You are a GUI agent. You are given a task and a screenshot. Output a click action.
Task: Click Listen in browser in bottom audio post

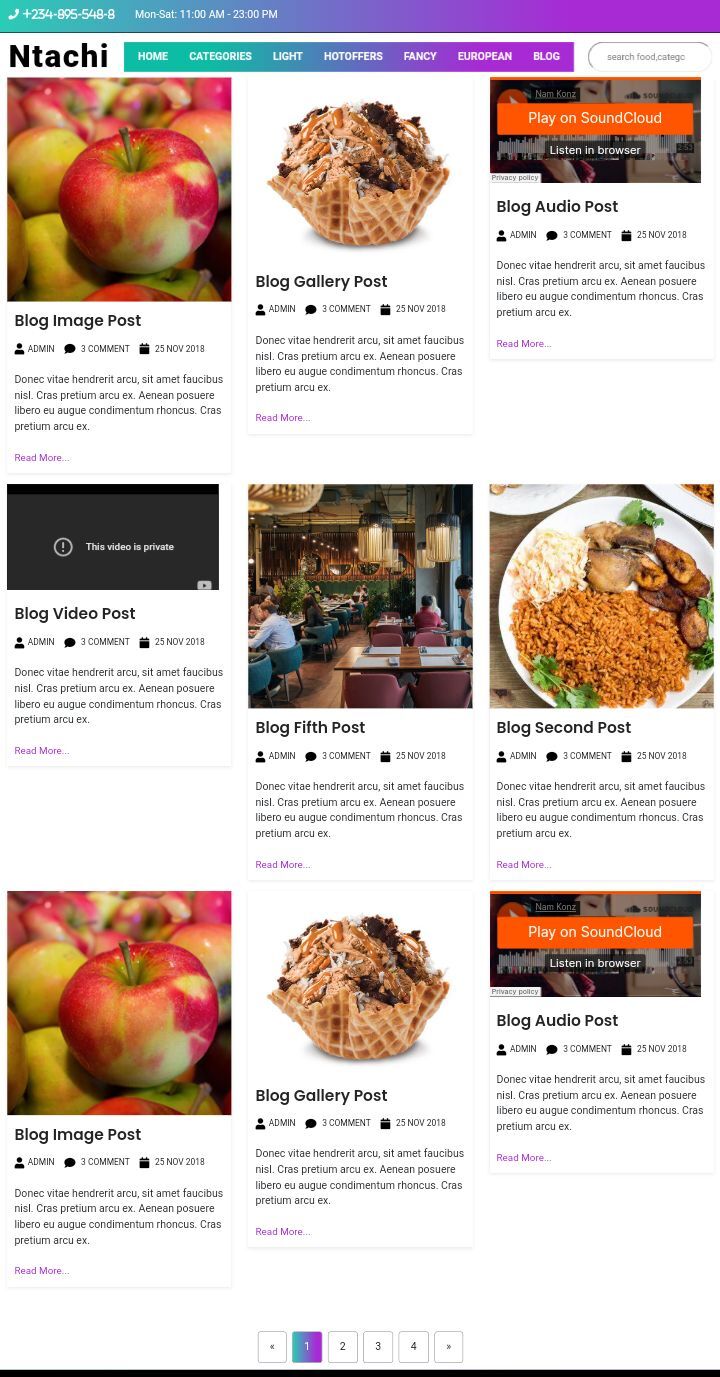(595, 963)
